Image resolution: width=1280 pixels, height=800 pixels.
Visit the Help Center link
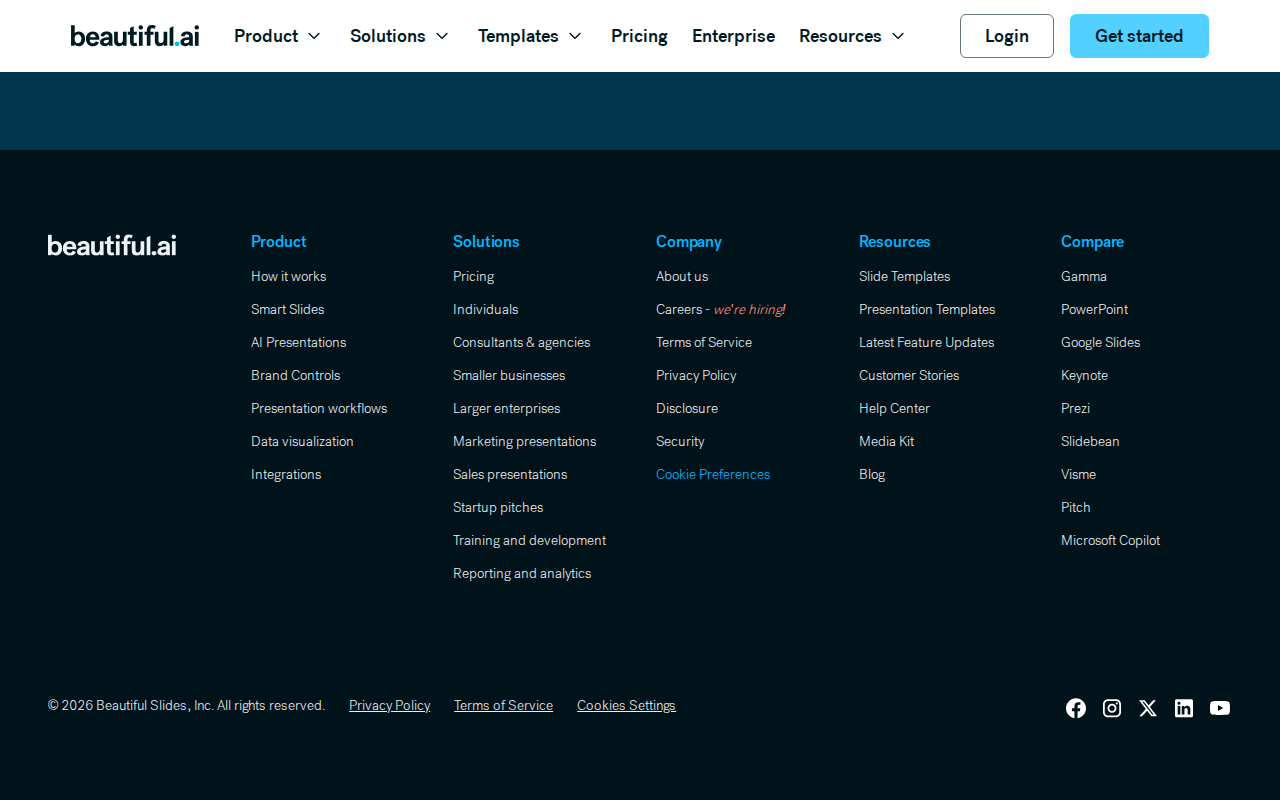(x=894, y=408)
